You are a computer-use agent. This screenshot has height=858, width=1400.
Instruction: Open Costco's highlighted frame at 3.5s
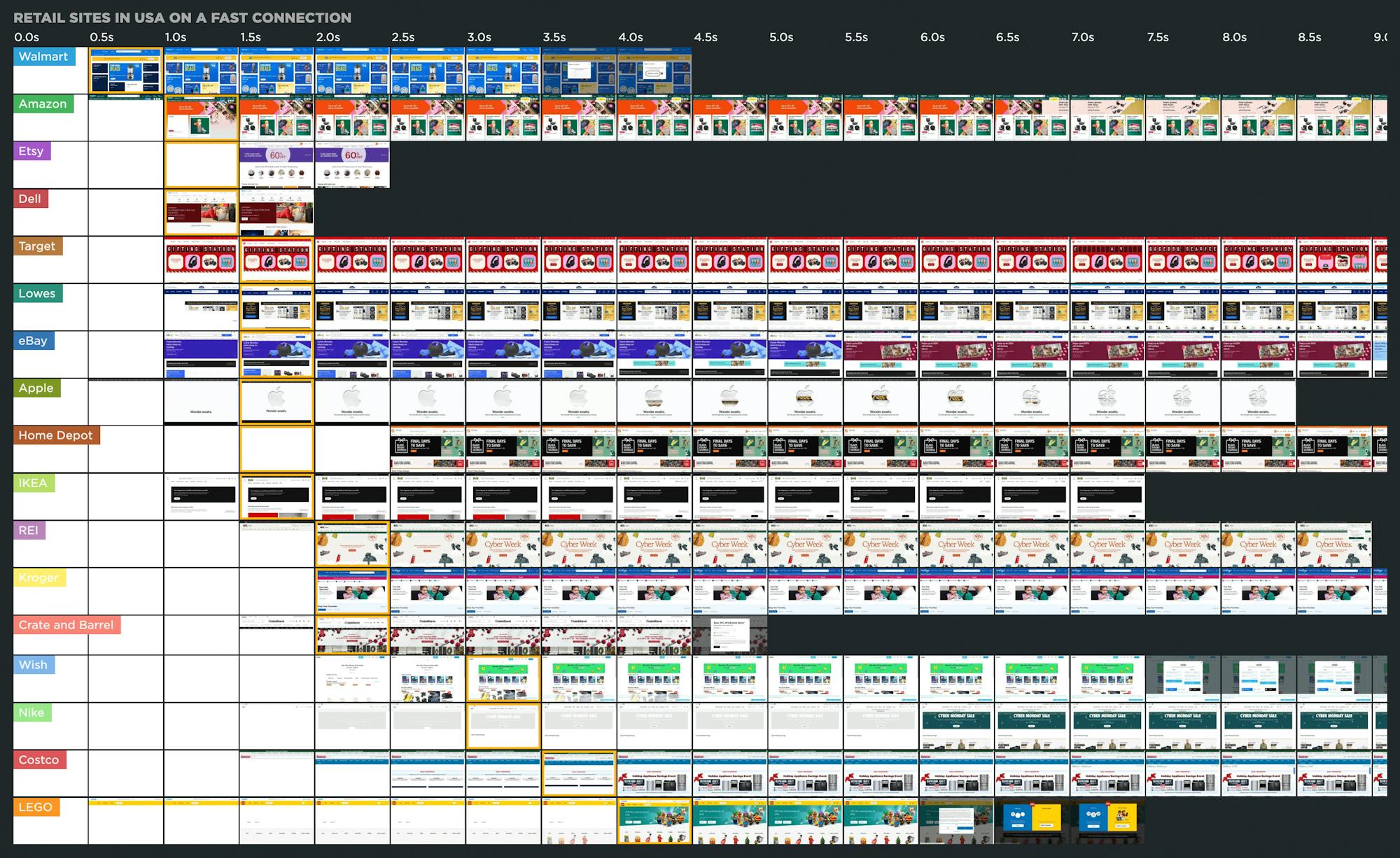click(579, 773)
